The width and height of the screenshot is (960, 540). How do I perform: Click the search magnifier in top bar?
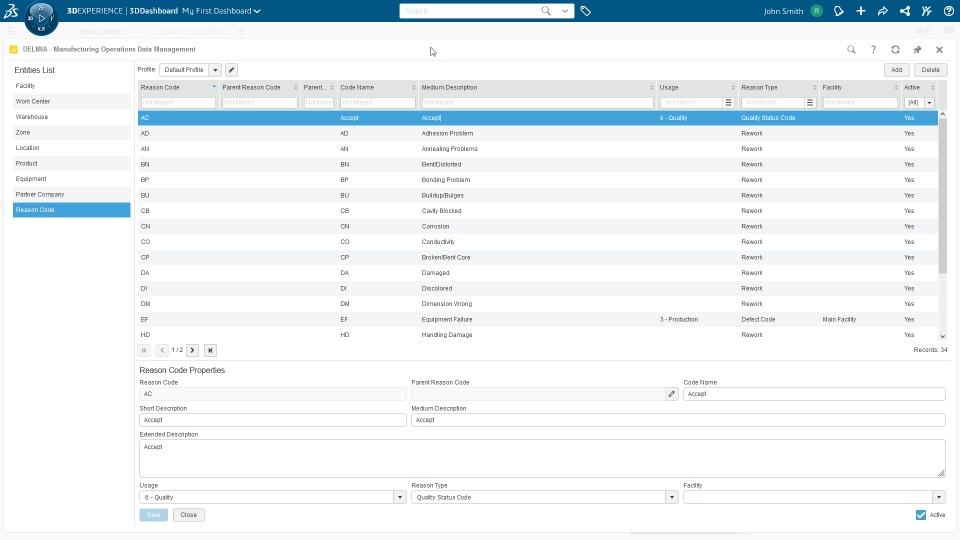point(546,10)
